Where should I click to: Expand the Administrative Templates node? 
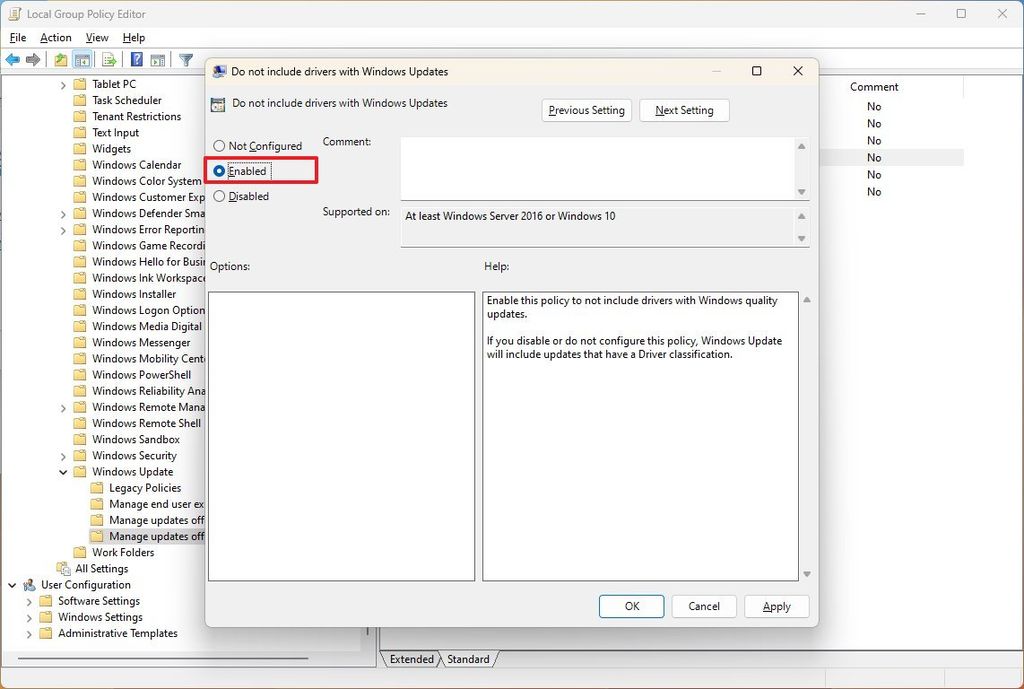click(x=29, y=633)
